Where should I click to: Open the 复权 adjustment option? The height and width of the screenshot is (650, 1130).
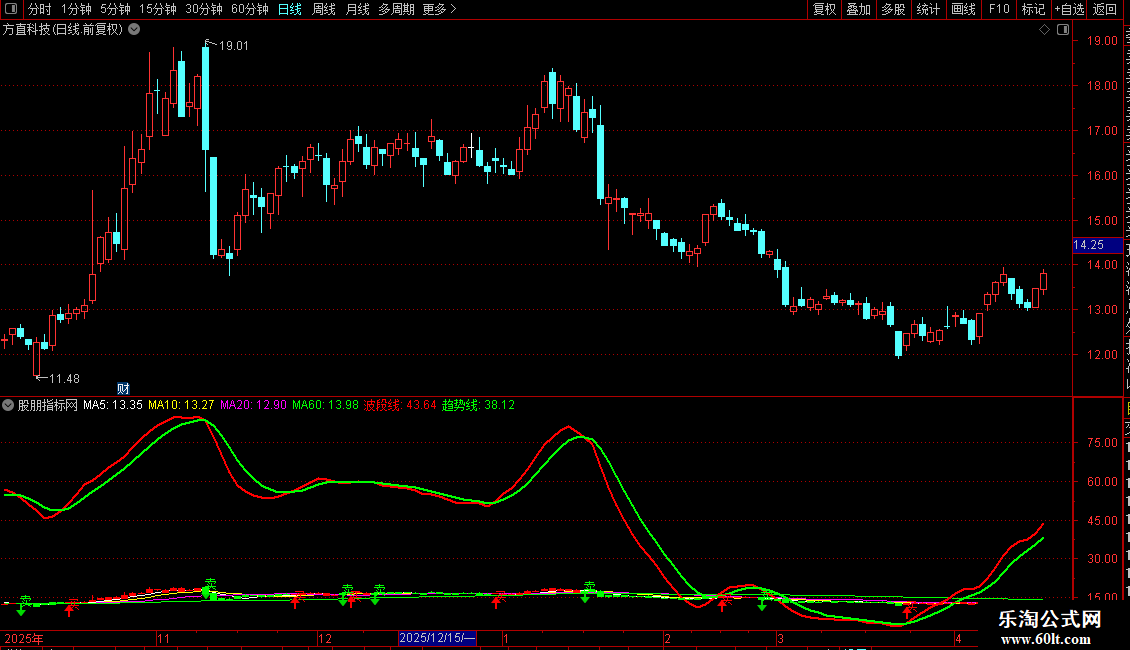point(824,9)
